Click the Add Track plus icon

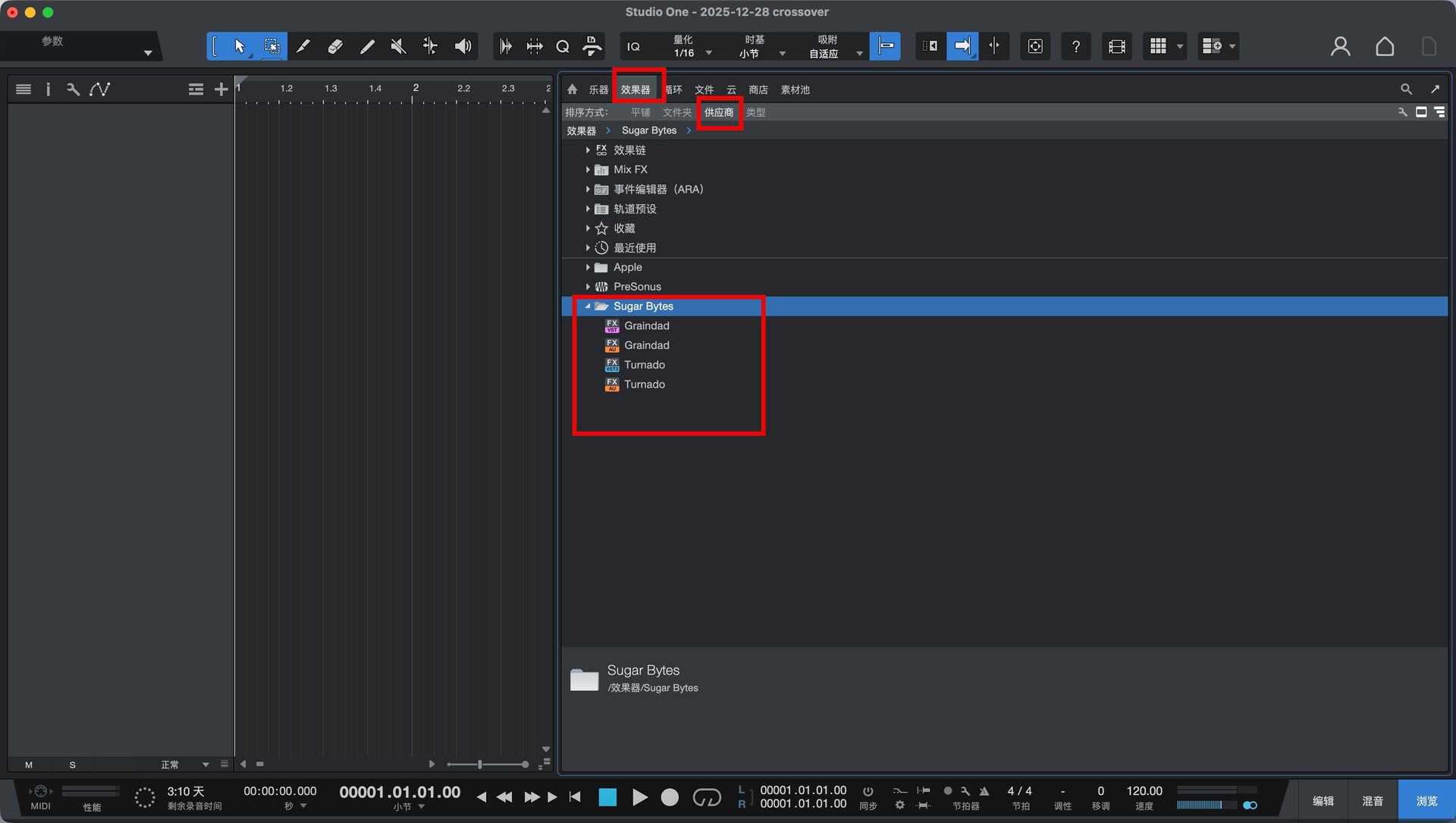(221, 90)
